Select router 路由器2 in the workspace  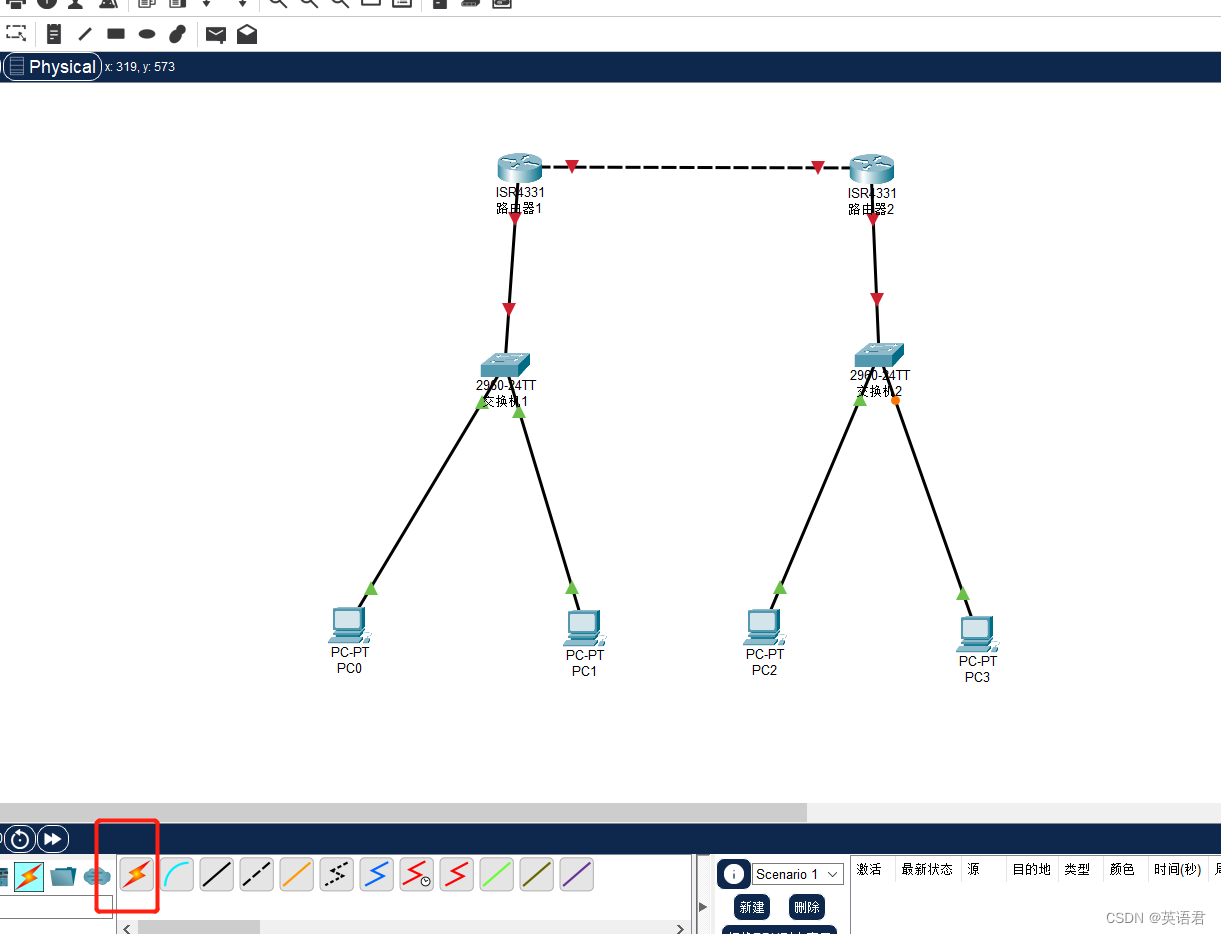pyautogui.click(x=872, y=169)
